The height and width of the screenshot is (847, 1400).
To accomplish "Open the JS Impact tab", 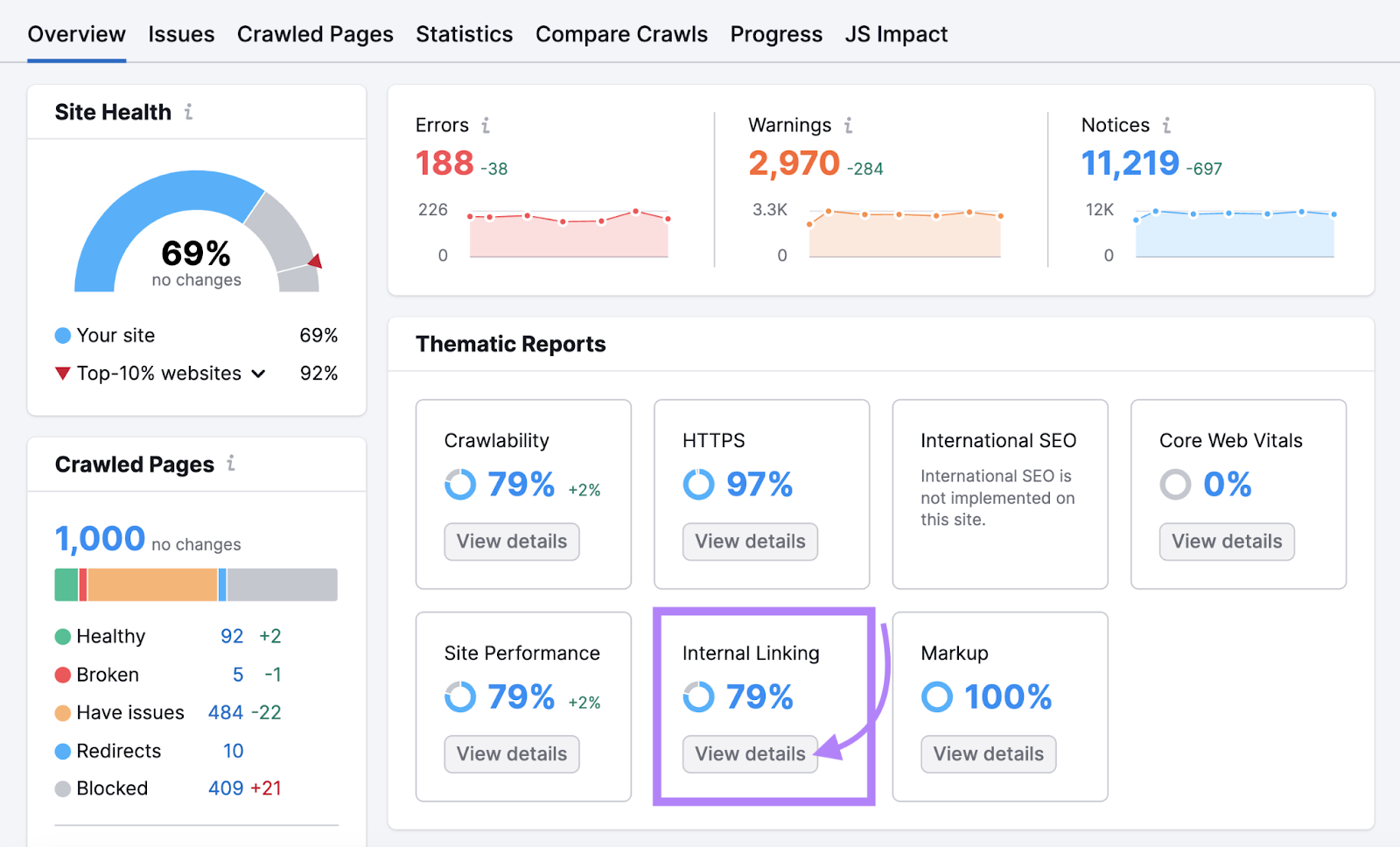I will pyautogui.click(x=896, y=34).
